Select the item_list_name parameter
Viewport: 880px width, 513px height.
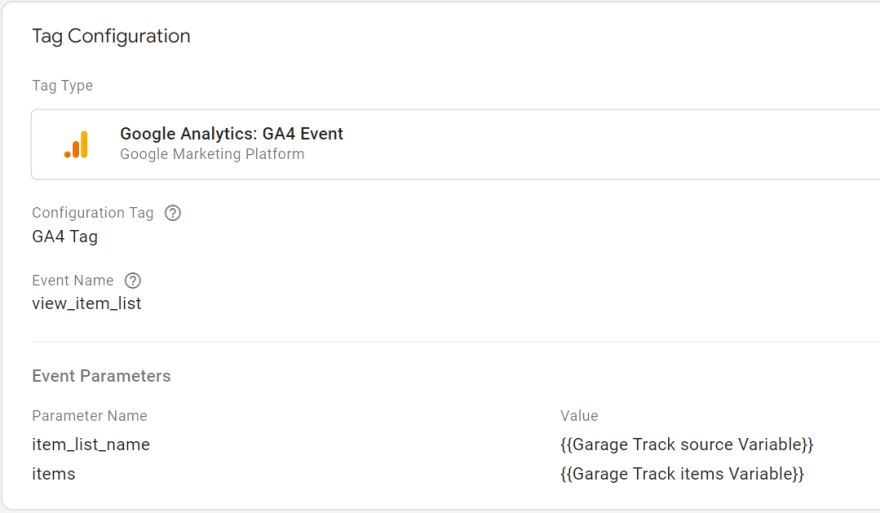tap(91, 444)
